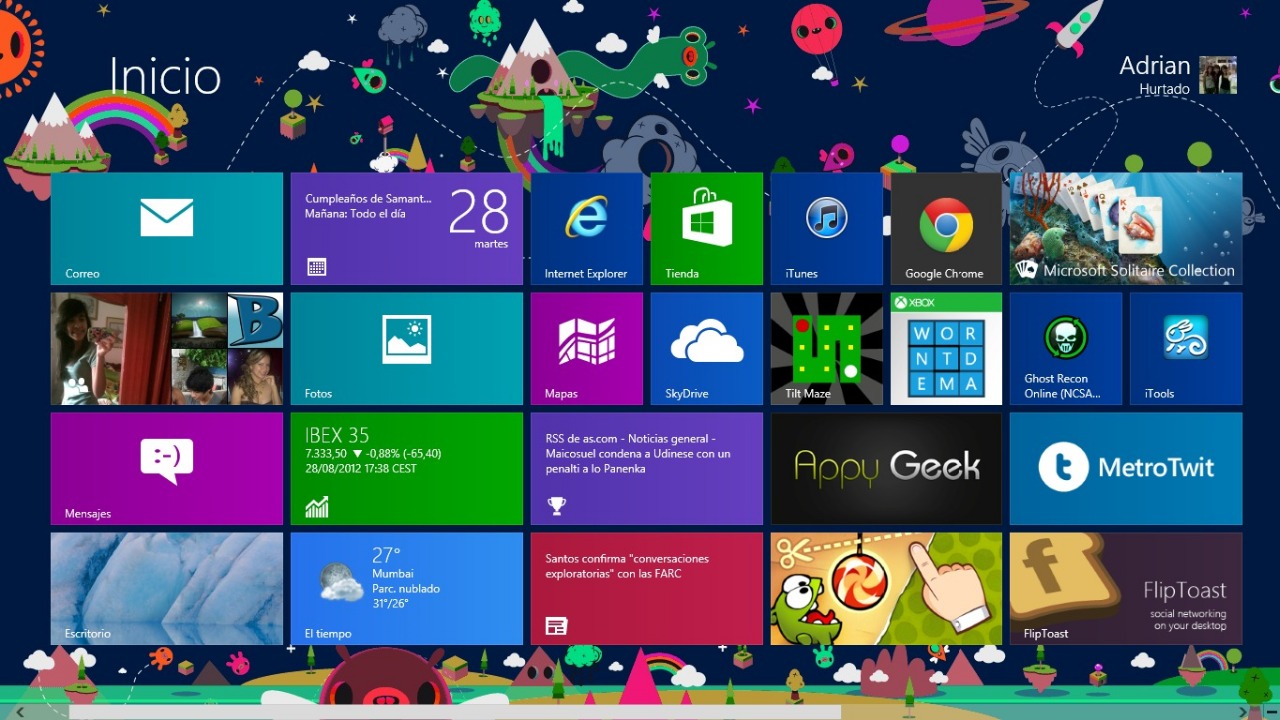Open El tiempo weather tile for Mumbai
Screen dimensions: 1280x720
coord(407,589)
